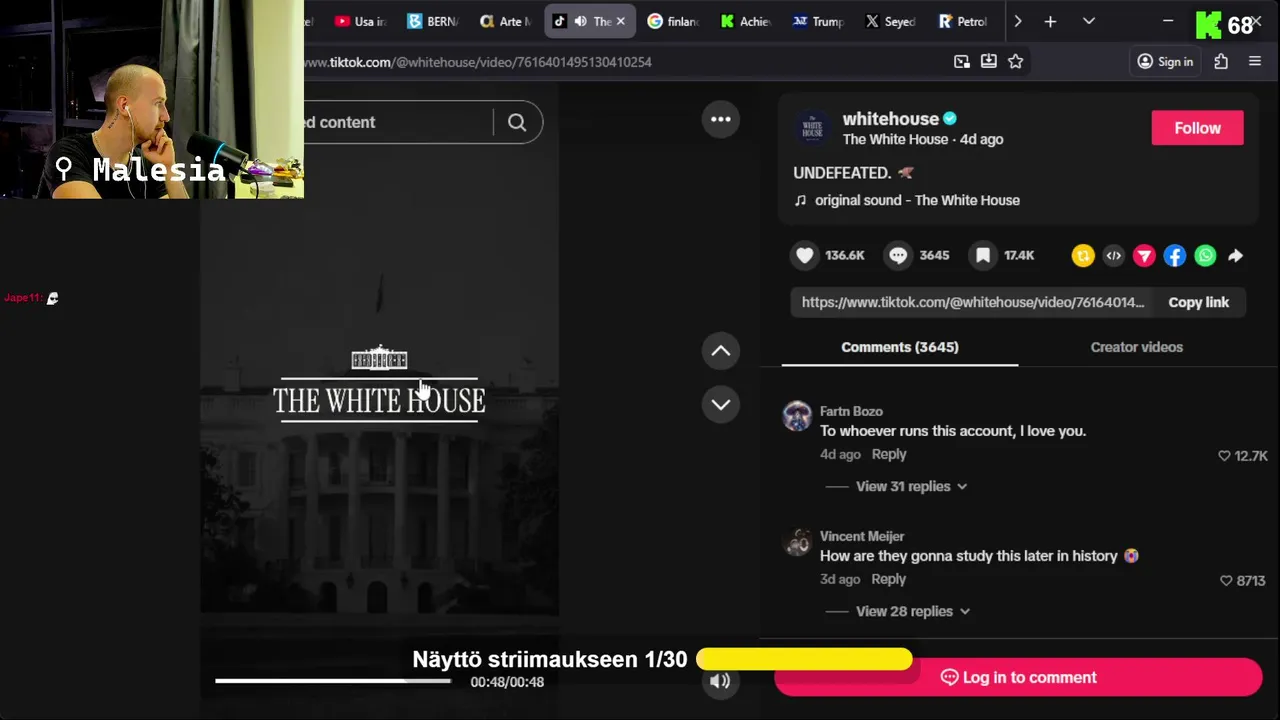Switch to Comments (3645) tab

(x=900, y=347)
